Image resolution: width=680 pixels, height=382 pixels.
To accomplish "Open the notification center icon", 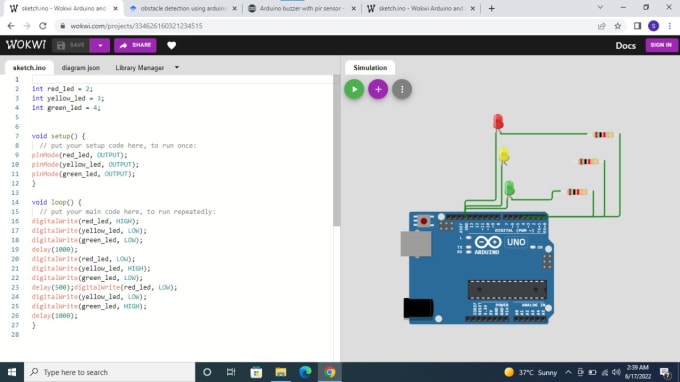I will tap(665, 372).
